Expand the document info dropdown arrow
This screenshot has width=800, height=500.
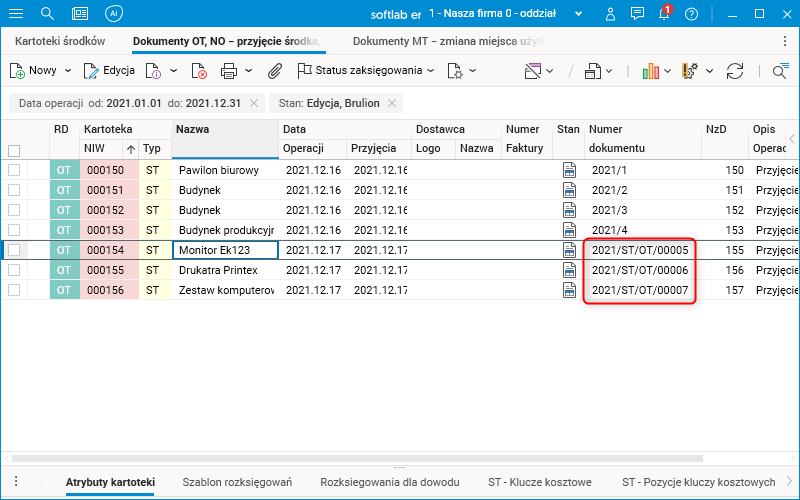[x=173, y=71]
